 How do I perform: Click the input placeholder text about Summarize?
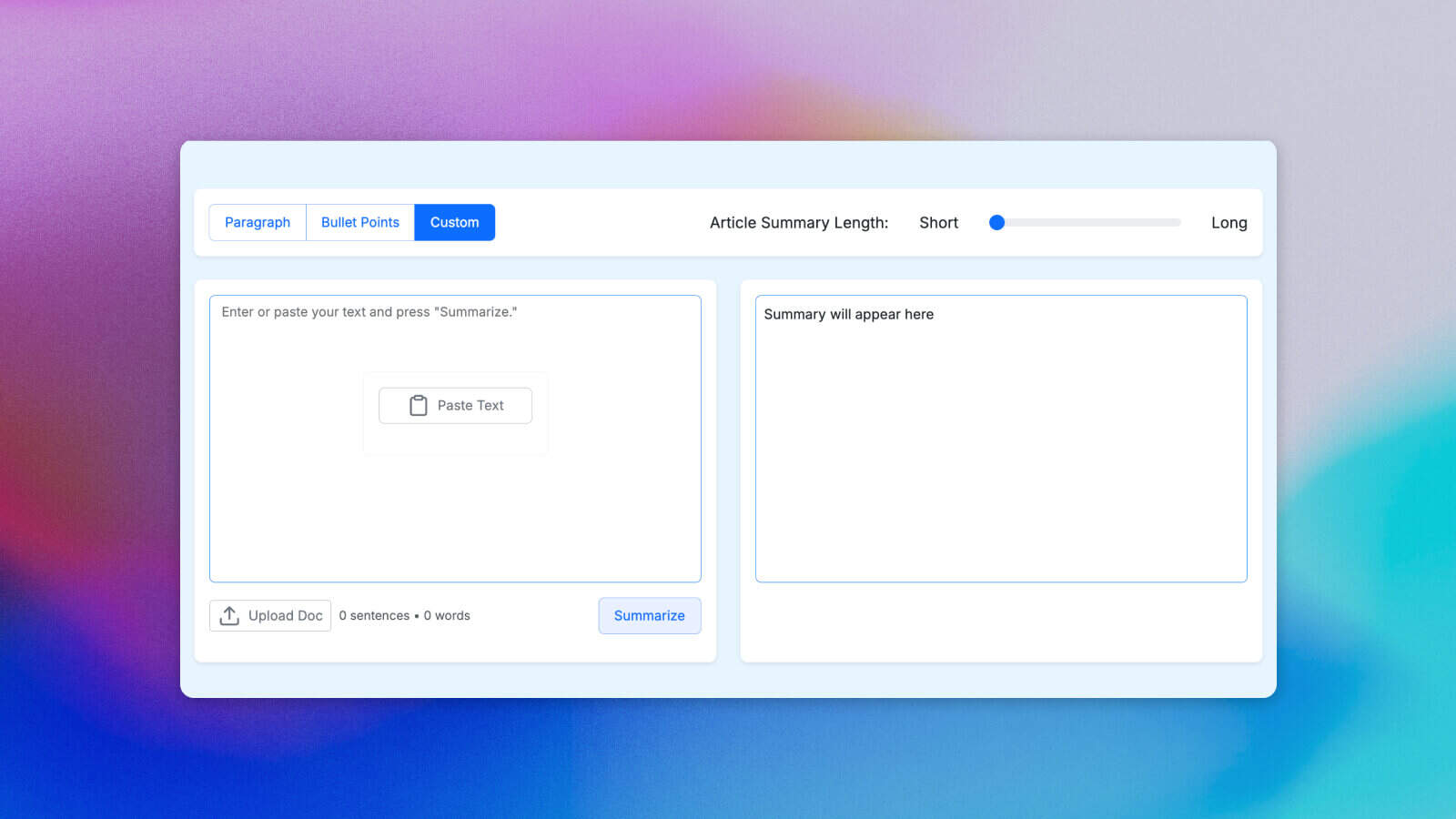tap(369, 312)
